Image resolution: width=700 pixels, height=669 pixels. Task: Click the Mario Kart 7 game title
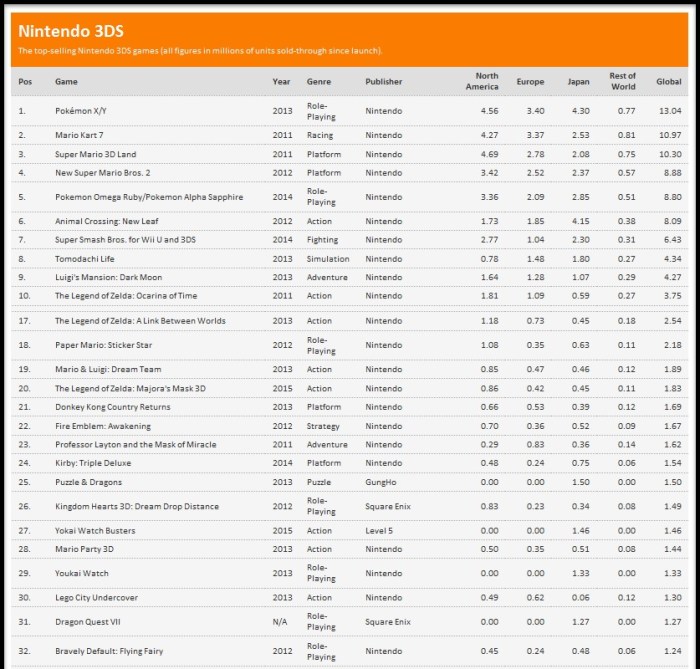tap(79, 135)
